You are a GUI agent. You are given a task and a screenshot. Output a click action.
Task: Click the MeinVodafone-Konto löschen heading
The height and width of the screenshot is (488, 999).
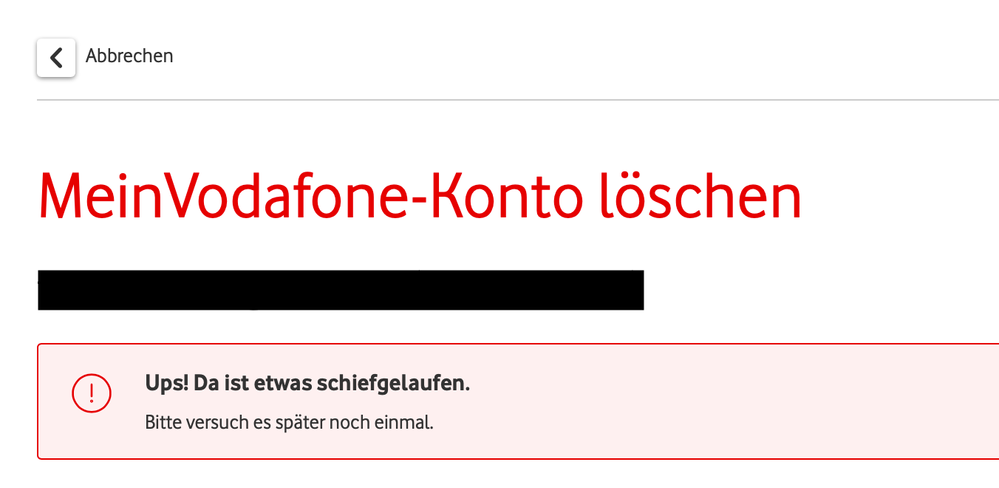click(420, 197)
